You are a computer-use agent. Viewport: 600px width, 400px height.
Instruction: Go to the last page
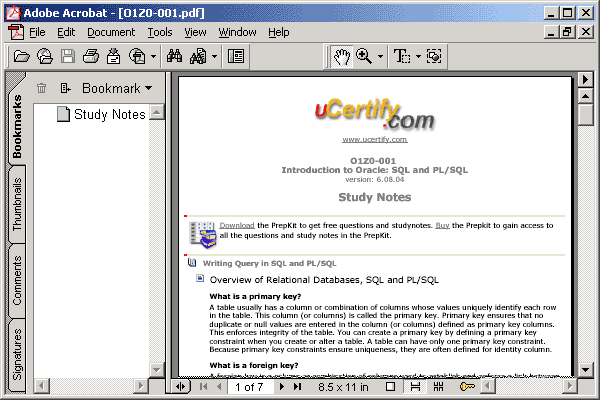(298, 387)
